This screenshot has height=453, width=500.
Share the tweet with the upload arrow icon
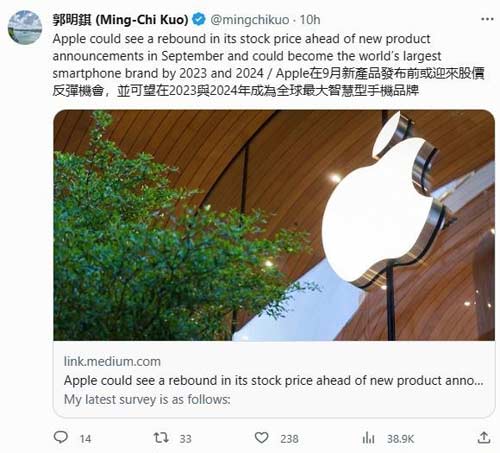[x=484, y=437]
